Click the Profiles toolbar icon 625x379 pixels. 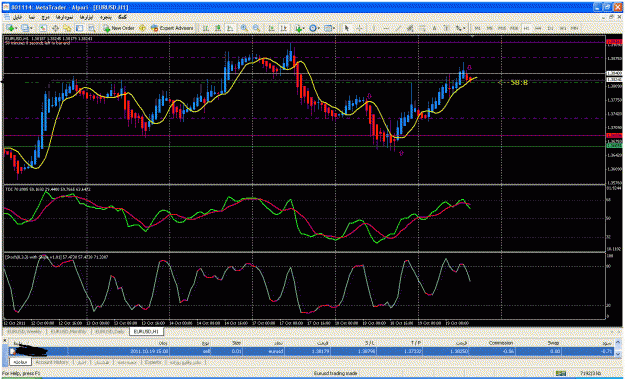coord(25,28)
